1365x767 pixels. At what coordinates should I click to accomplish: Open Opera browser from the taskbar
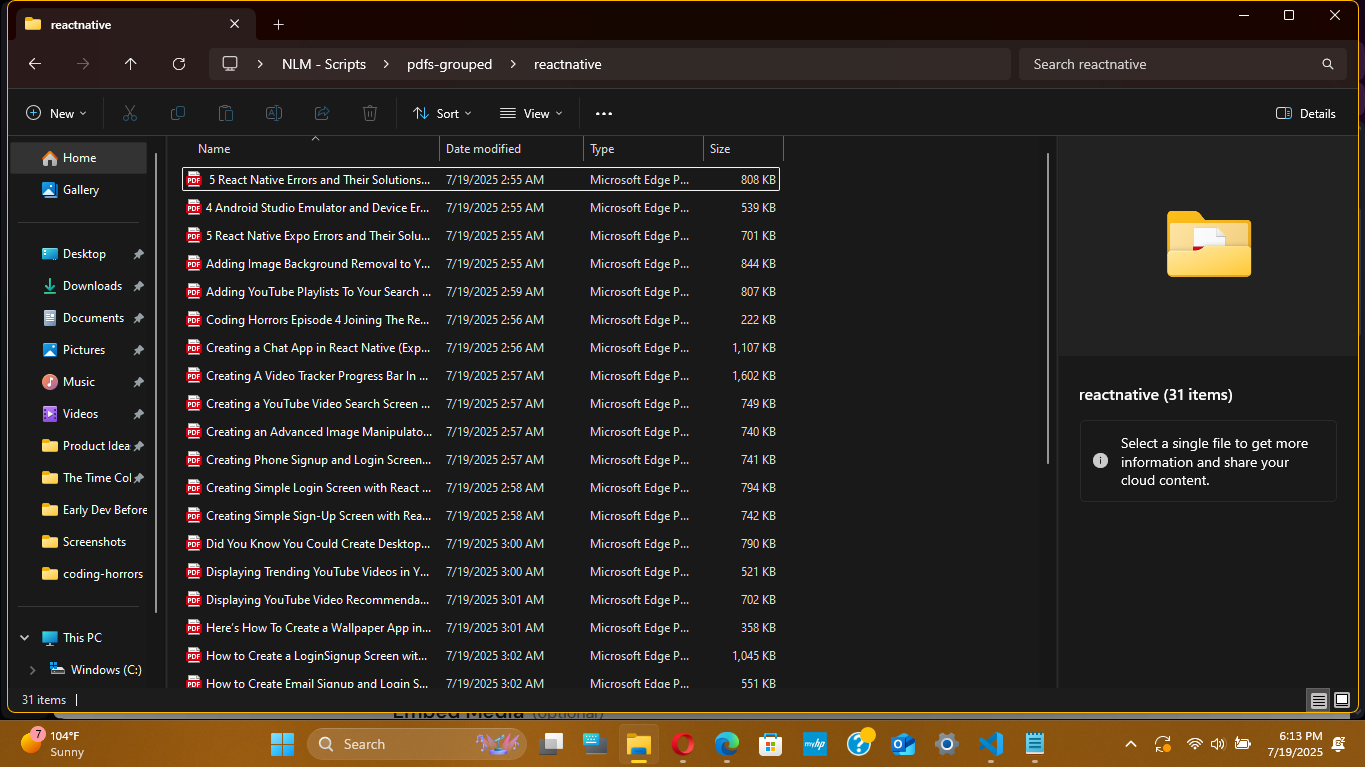pos(683,744)
